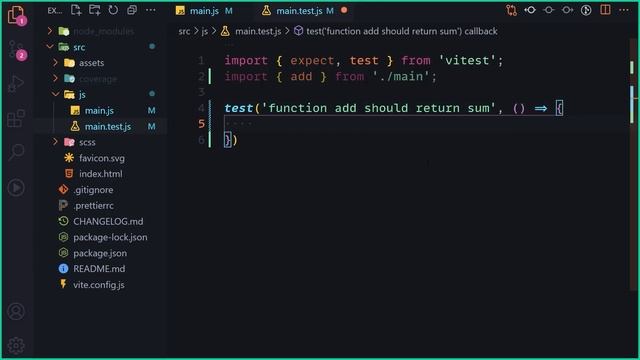Open index.html file
The height and width of the screenshot is (360, 640).
[100, 174]
